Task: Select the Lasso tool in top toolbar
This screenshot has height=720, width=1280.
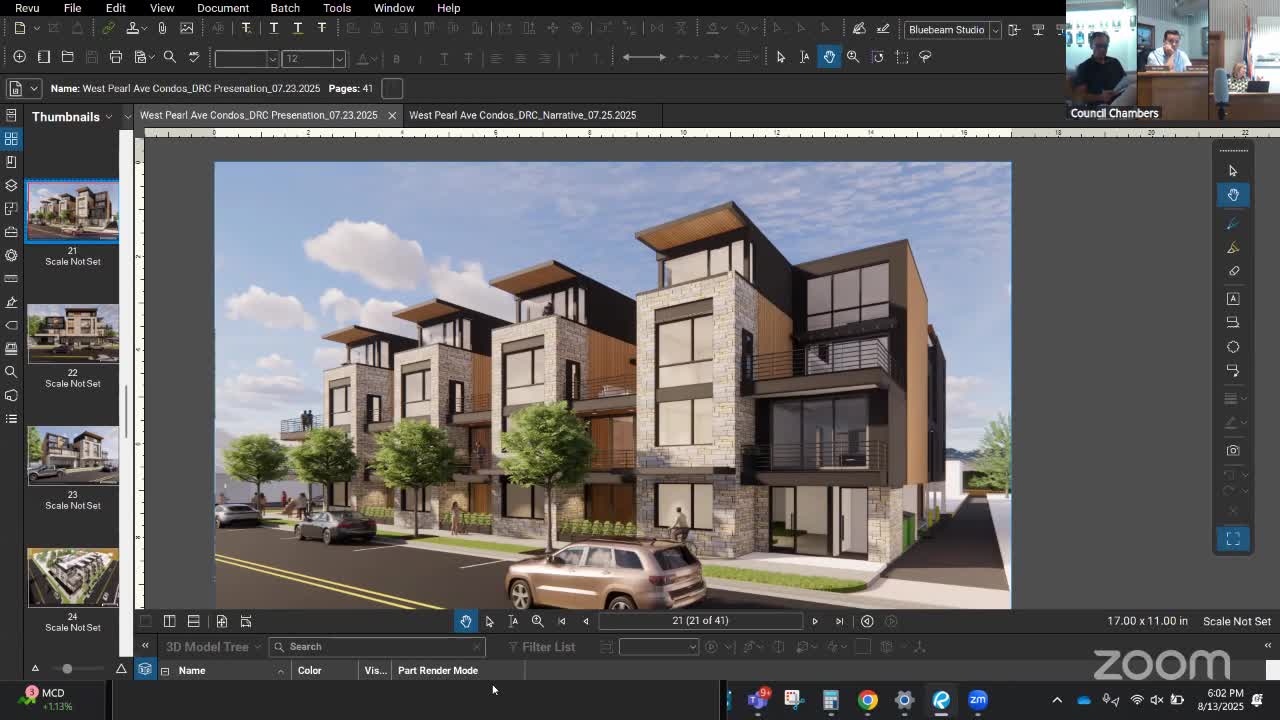Action: pos(925,57)
